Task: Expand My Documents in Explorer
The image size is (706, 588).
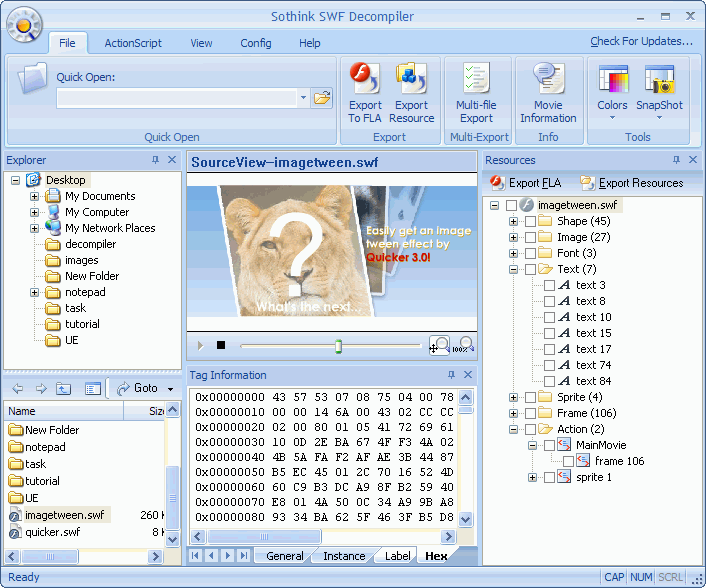Action: [x=34, y=196]
